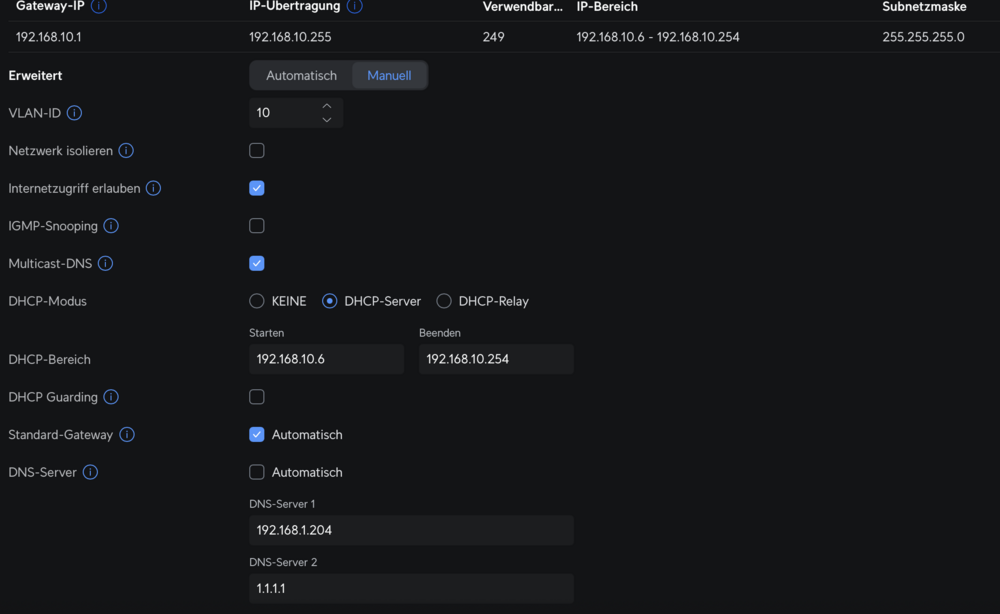Show the IGMP-Snooping info tooltip icon
This screenshot has width=1000, height=614.
(111, 226)
